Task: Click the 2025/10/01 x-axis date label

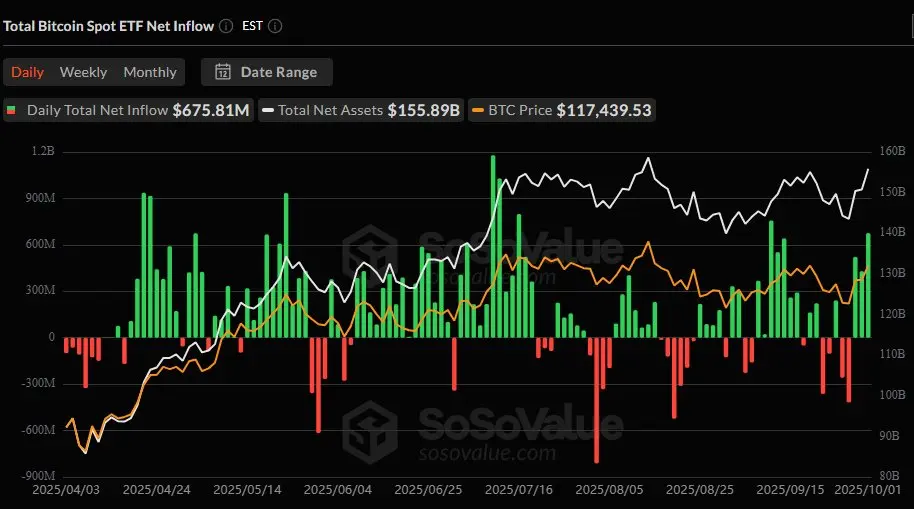Action: [869, 490]
